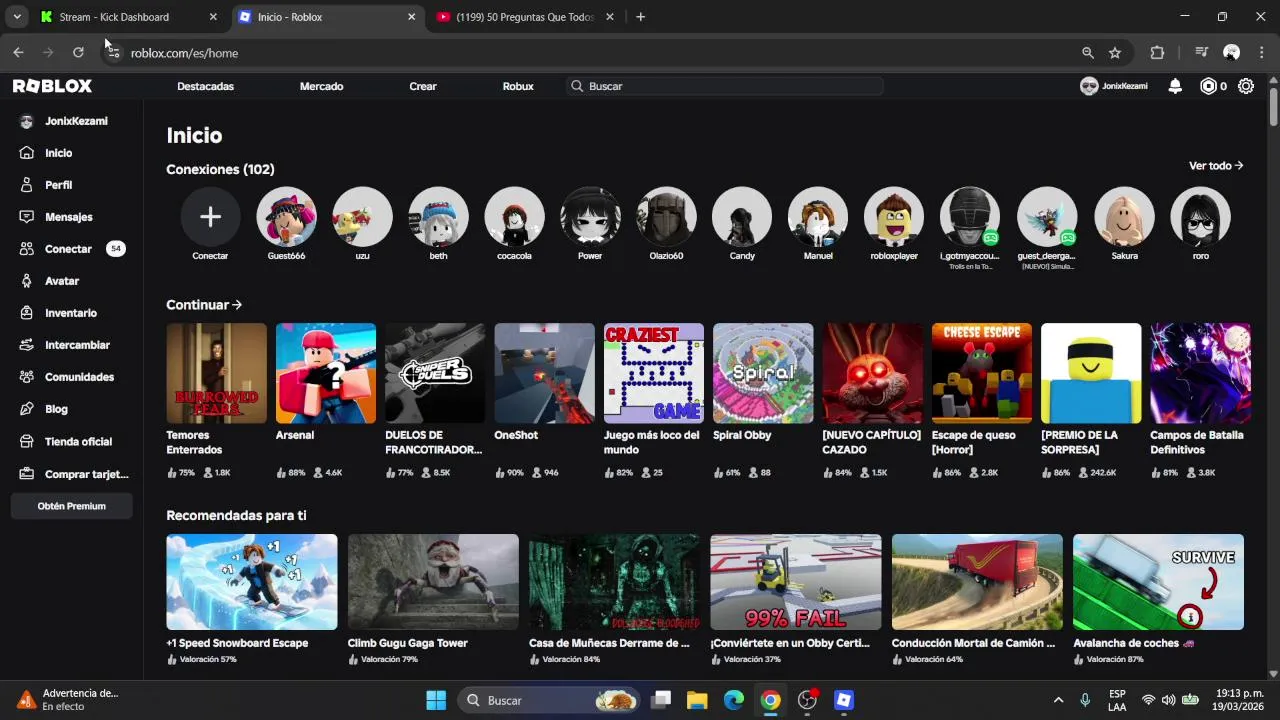Expand the tab search dropdown arrow
The height and width of the screenshot is (720, 1280).
click(x=17, y=17)
